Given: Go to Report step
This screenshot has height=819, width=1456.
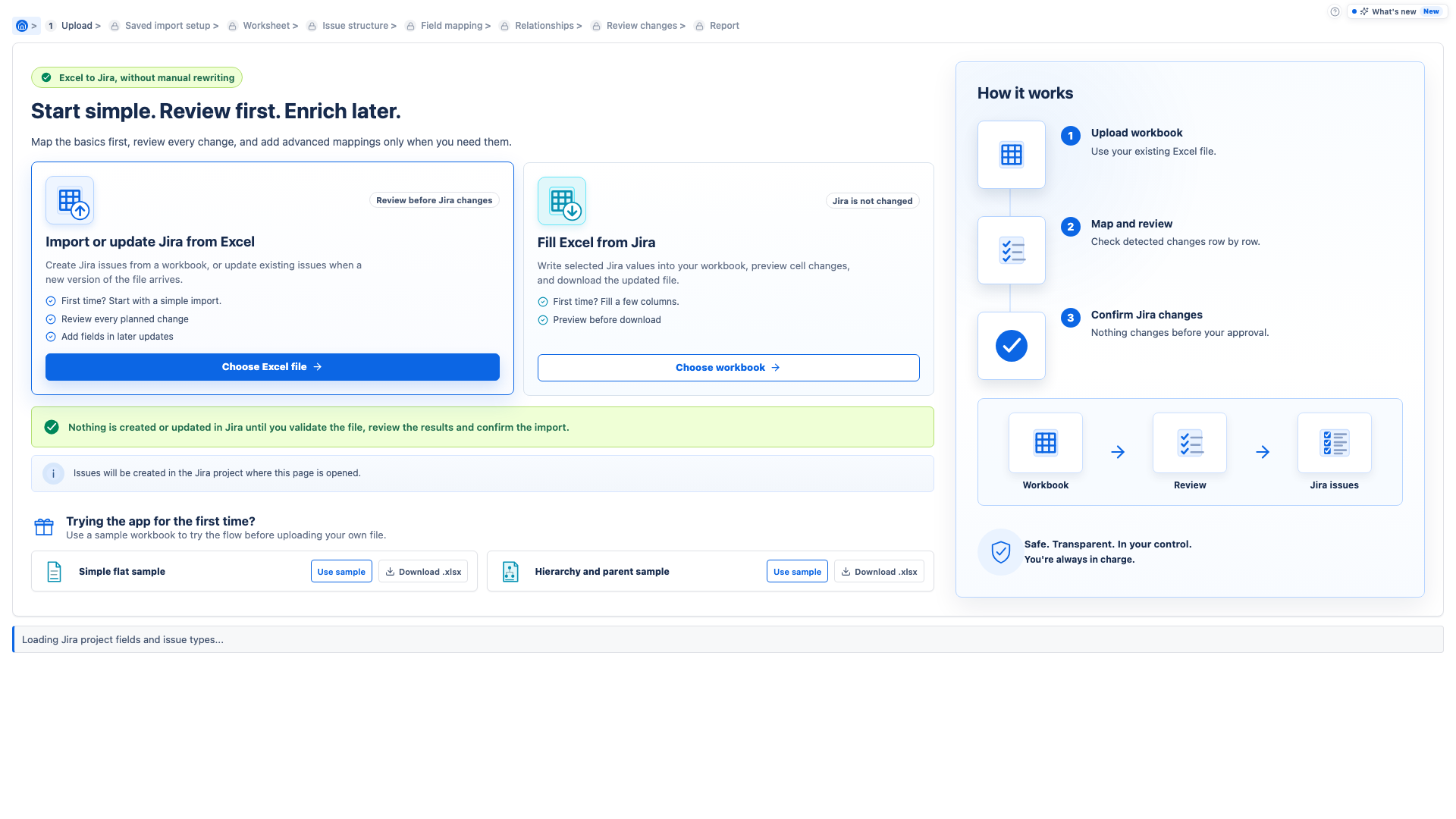Looking at the screenshot, I should (x=717, y=26).
